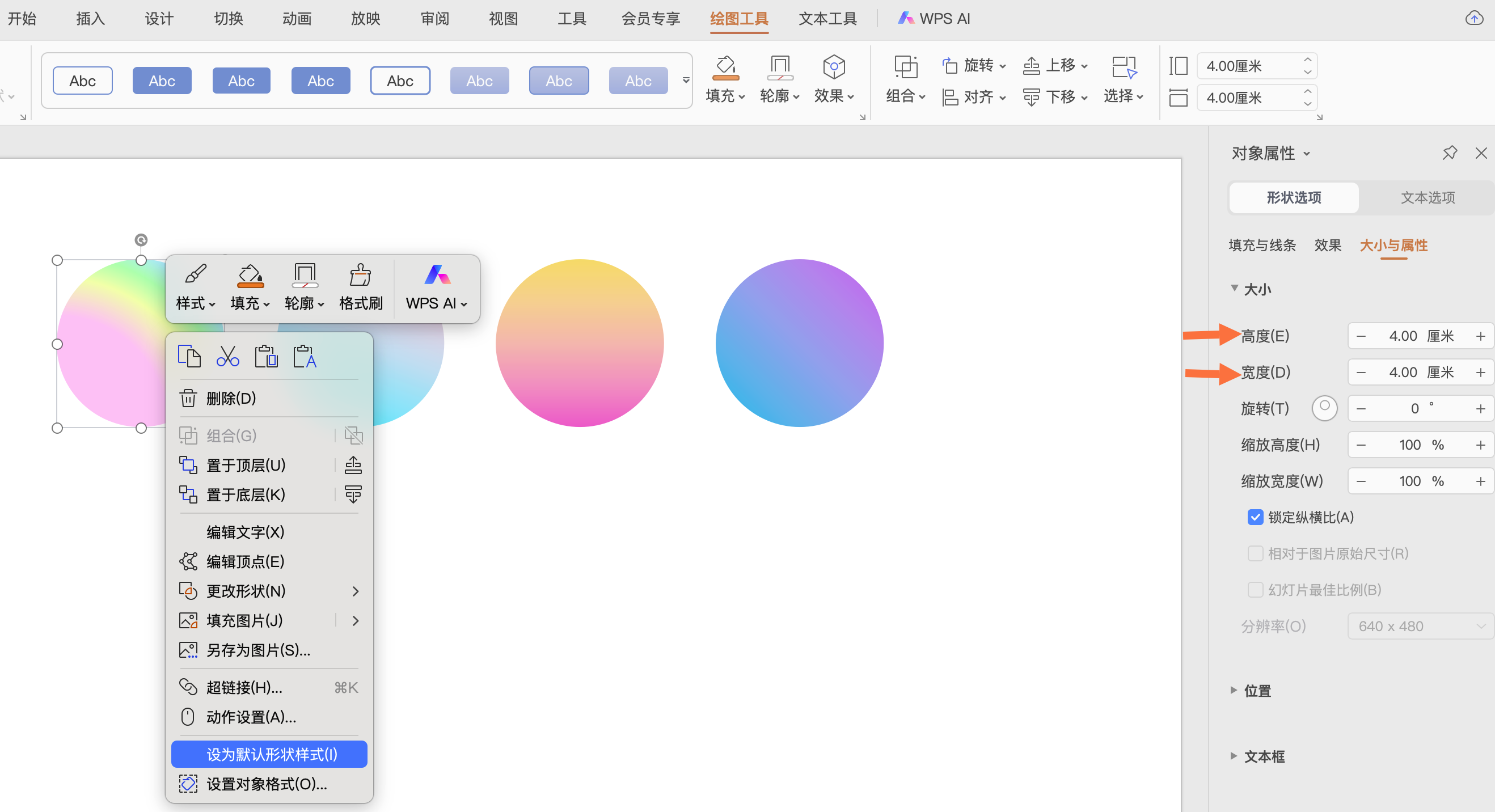Click Delete in the context menu
1495x812 pixels.
230,398
